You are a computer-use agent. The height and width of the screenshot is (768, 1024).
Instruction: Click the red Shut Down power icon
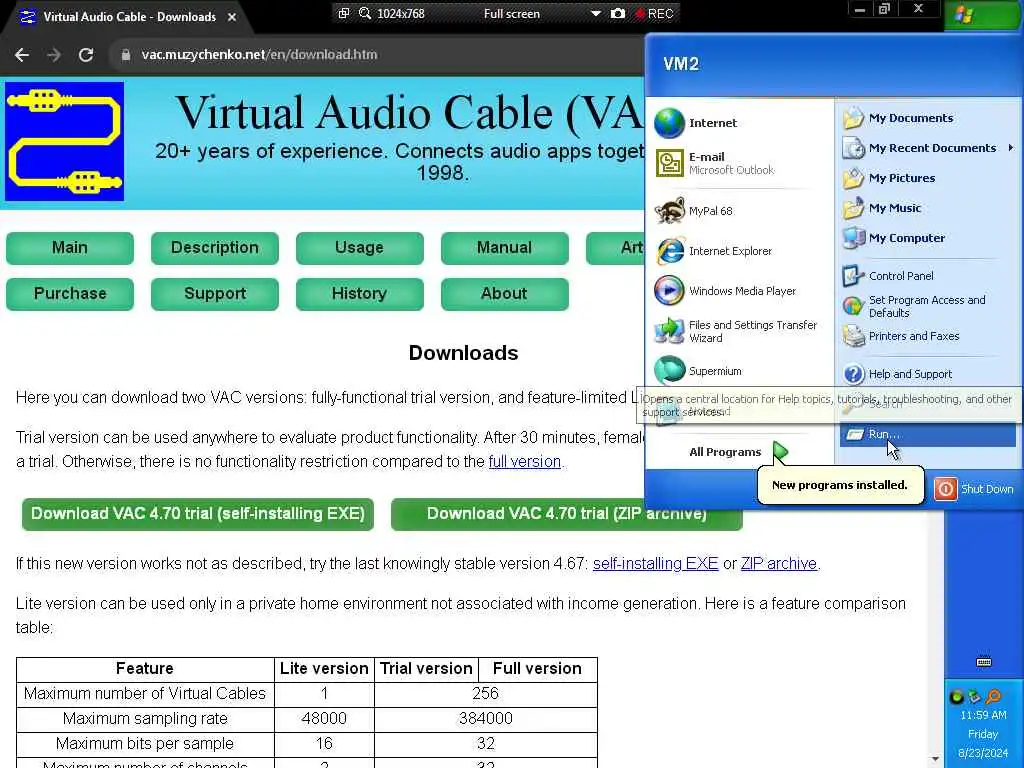945,489
